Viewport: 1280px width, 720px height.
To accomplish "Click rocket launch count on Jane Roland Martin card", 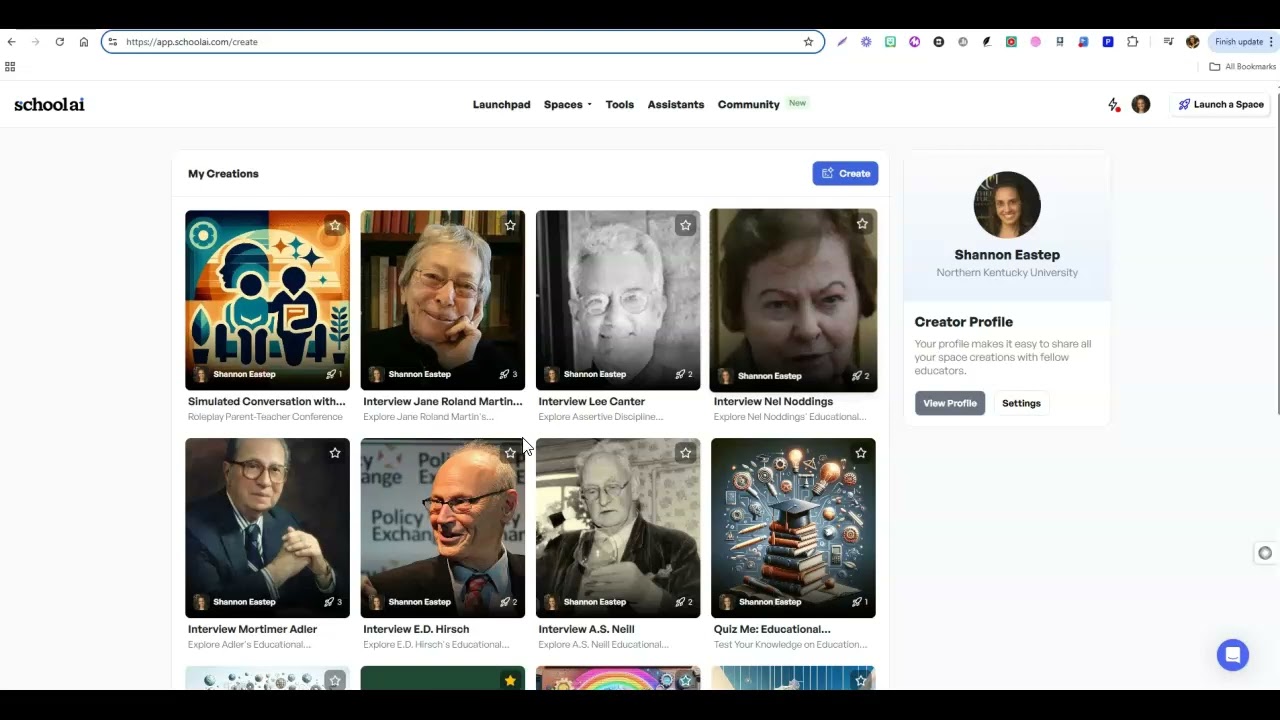I will point(508,374).
